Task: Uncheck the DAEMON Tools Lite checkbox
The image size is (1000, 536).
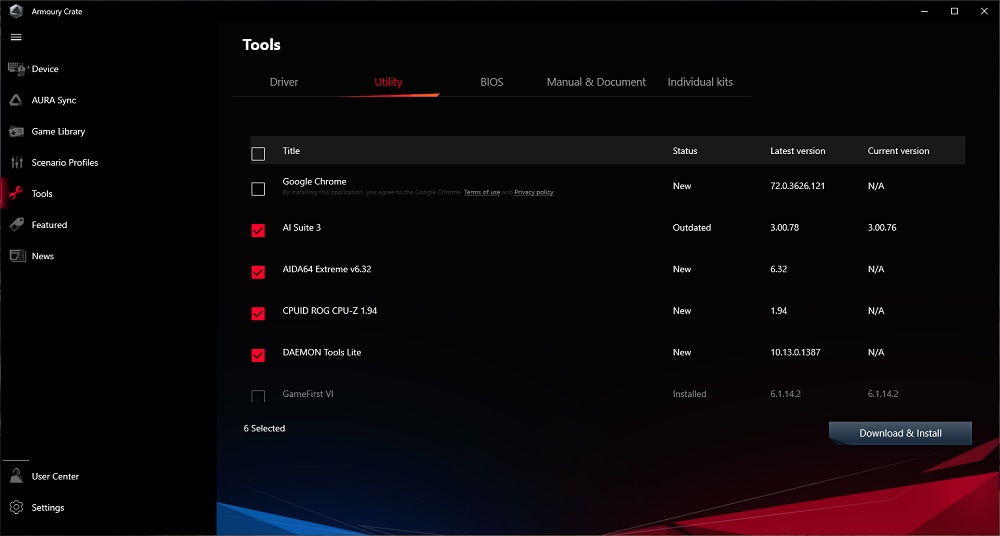Action: tap(258, 355)
